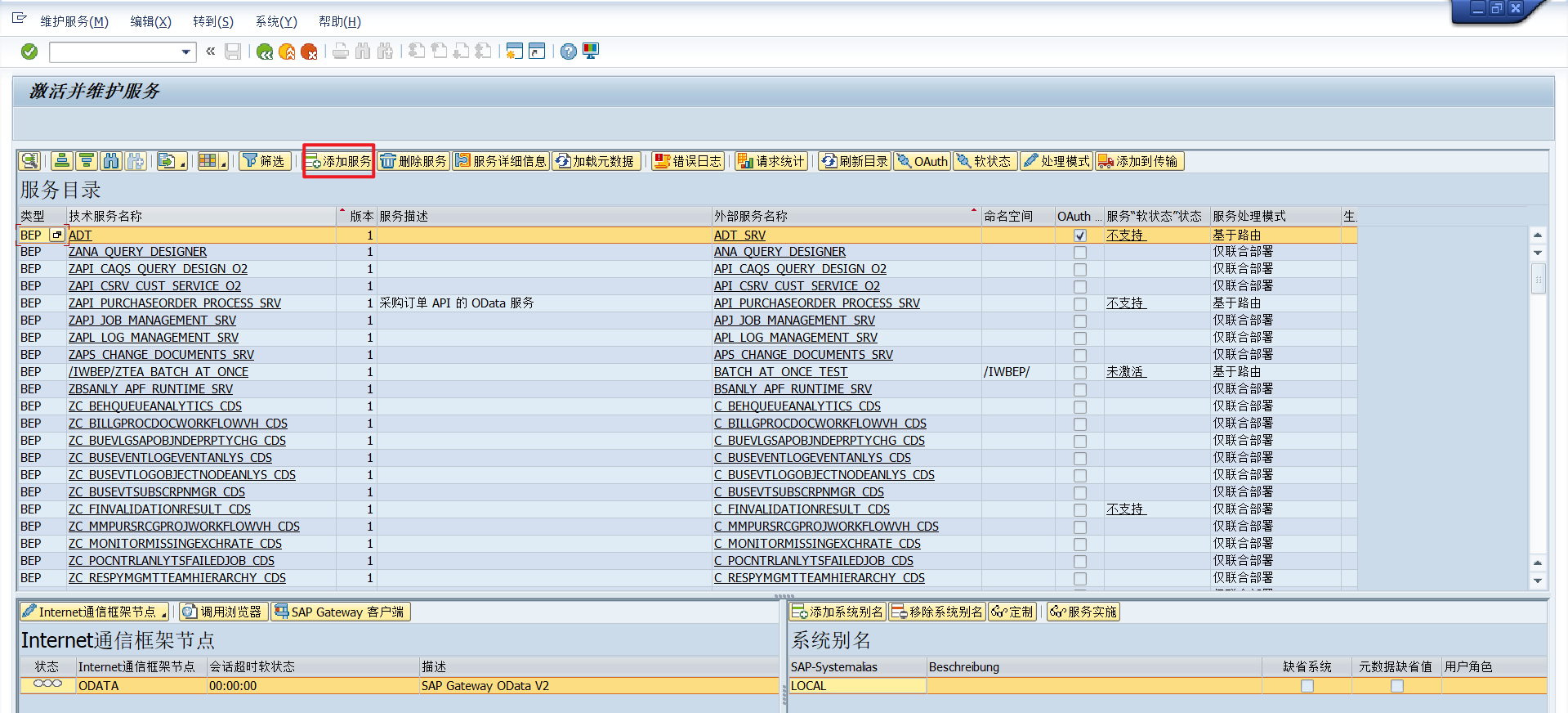1568x713 pixels.
Task: Click the 定制 button in the system alias panel
Action: tap(1012, 612)
